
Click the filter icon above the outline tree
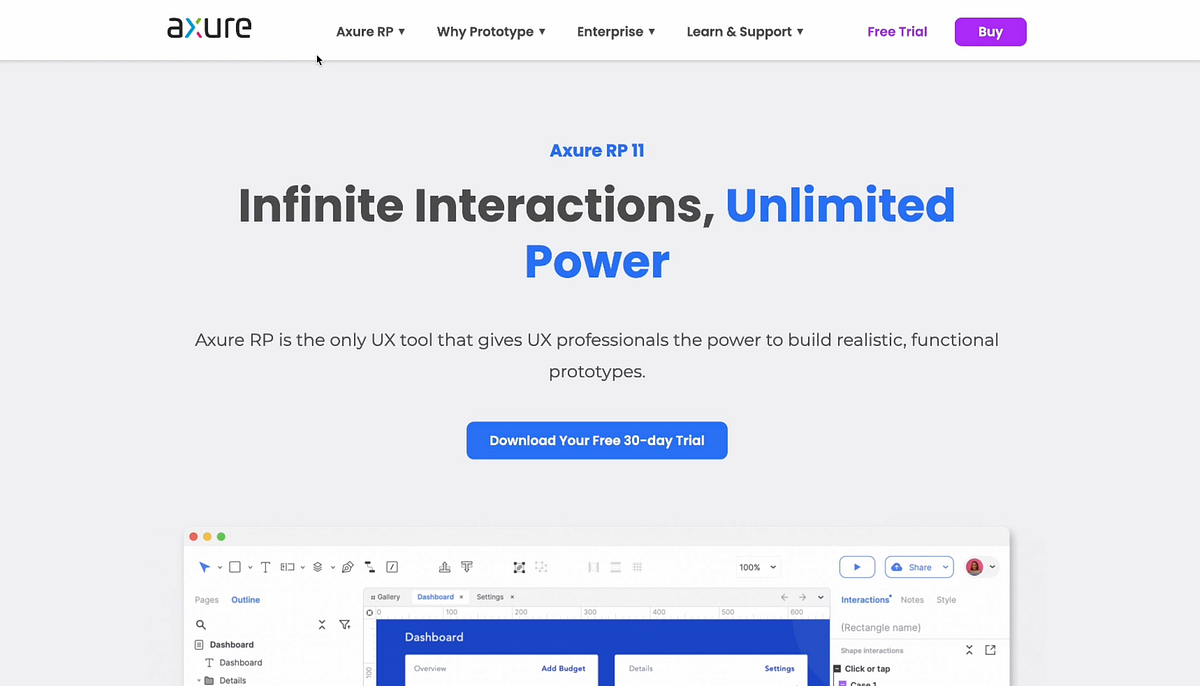(345, 624)
